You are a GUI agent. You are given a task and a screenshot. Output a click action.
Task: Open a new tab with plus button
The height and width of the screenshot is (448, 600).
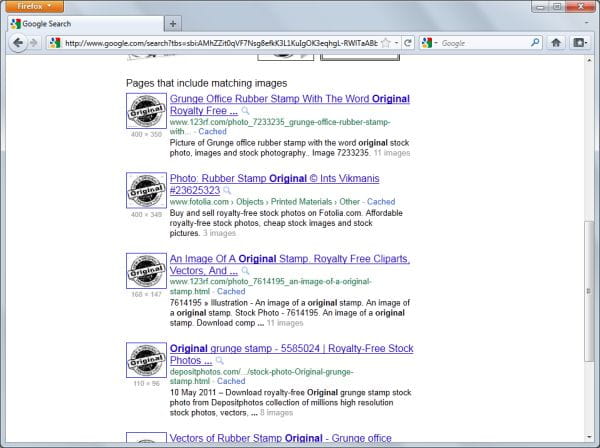[173, 24]
